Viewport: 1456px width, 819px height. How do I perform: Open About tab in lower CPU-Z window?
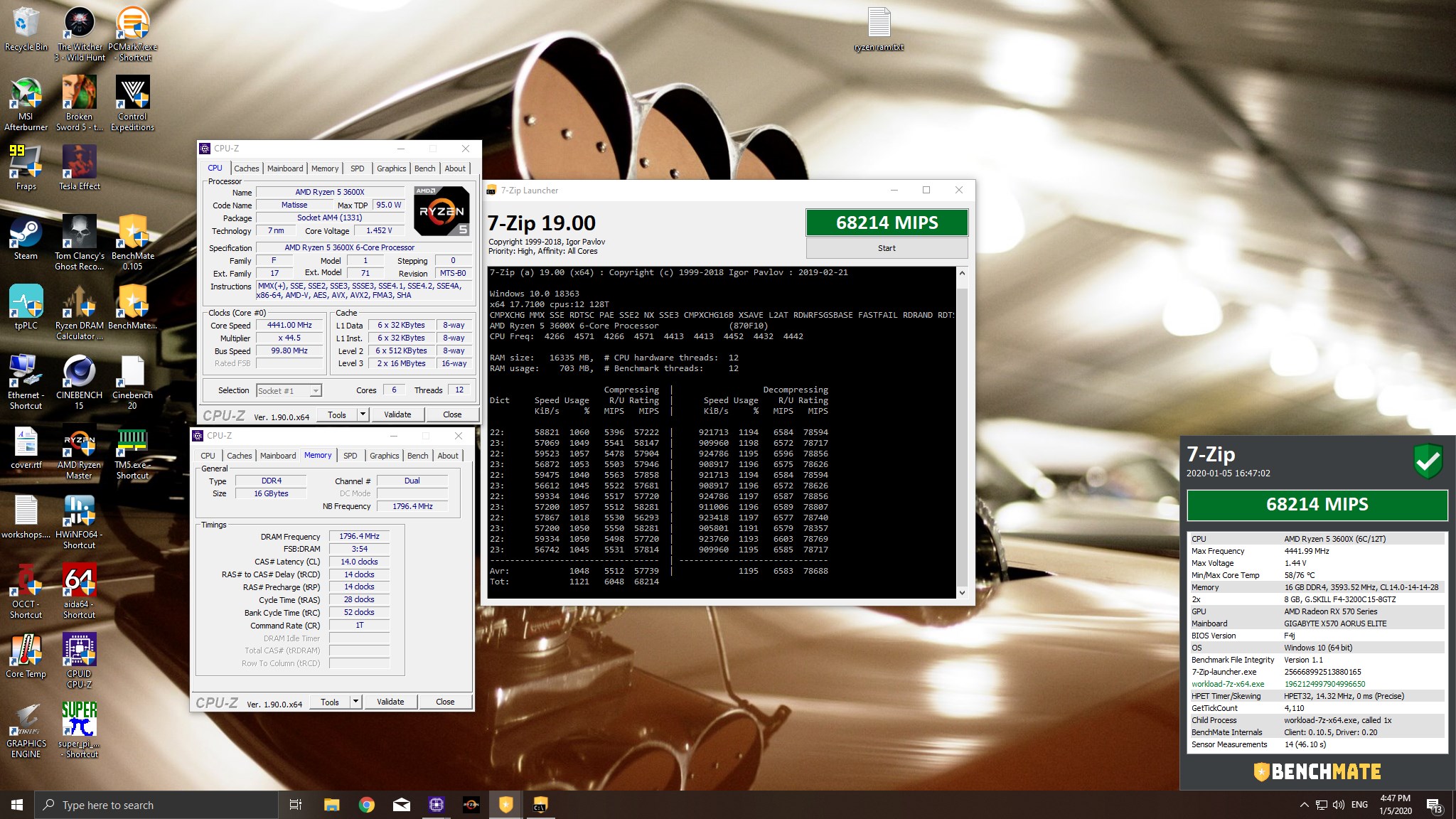coord(448,456)
